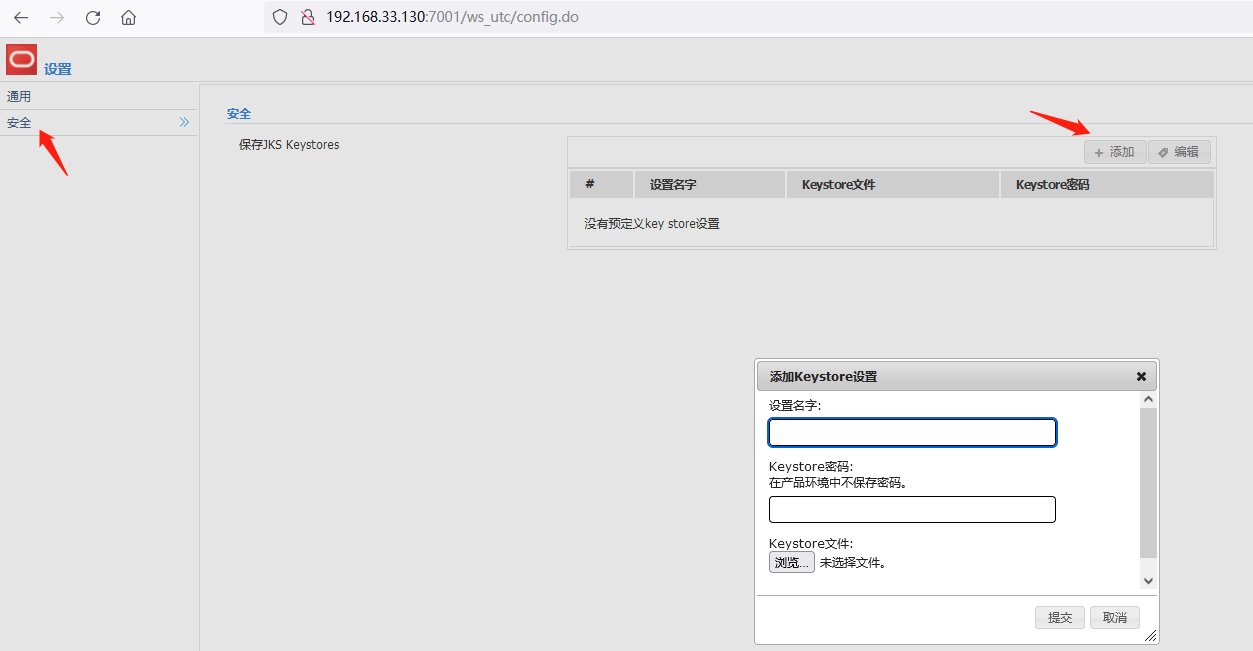
Task: Click the address bar URL
Action: [x=452, y=17]
